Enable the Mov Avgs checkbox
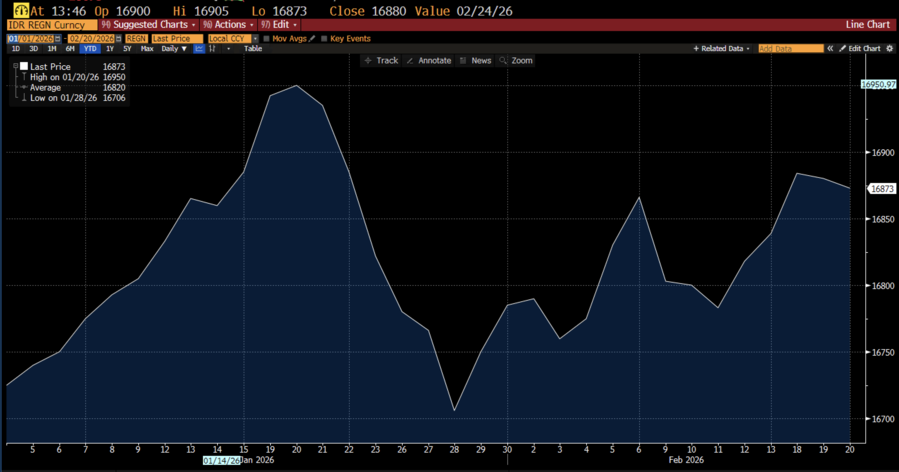This screenshot has width=899, height=472. 266,38
